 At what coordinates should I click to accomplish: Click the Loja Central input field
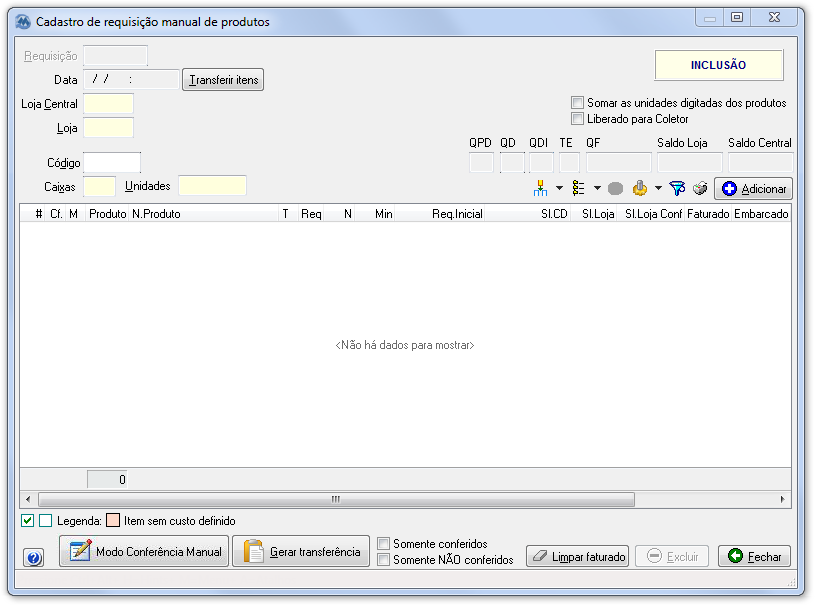tap(108, 103)
